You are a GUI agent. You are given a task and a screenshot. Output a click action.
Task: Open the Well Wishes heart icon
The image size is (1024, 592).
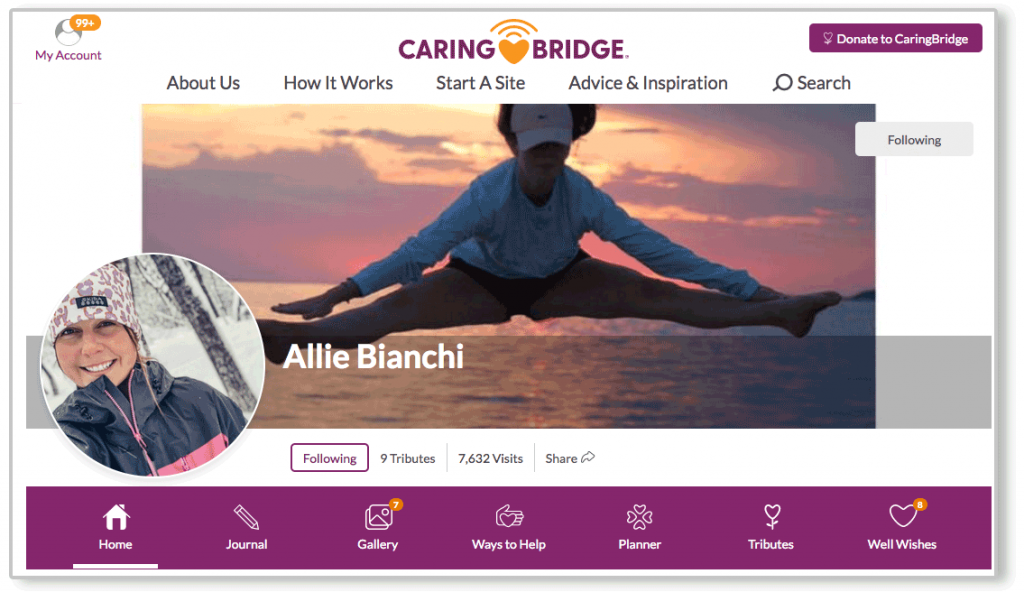pos(903,516)
